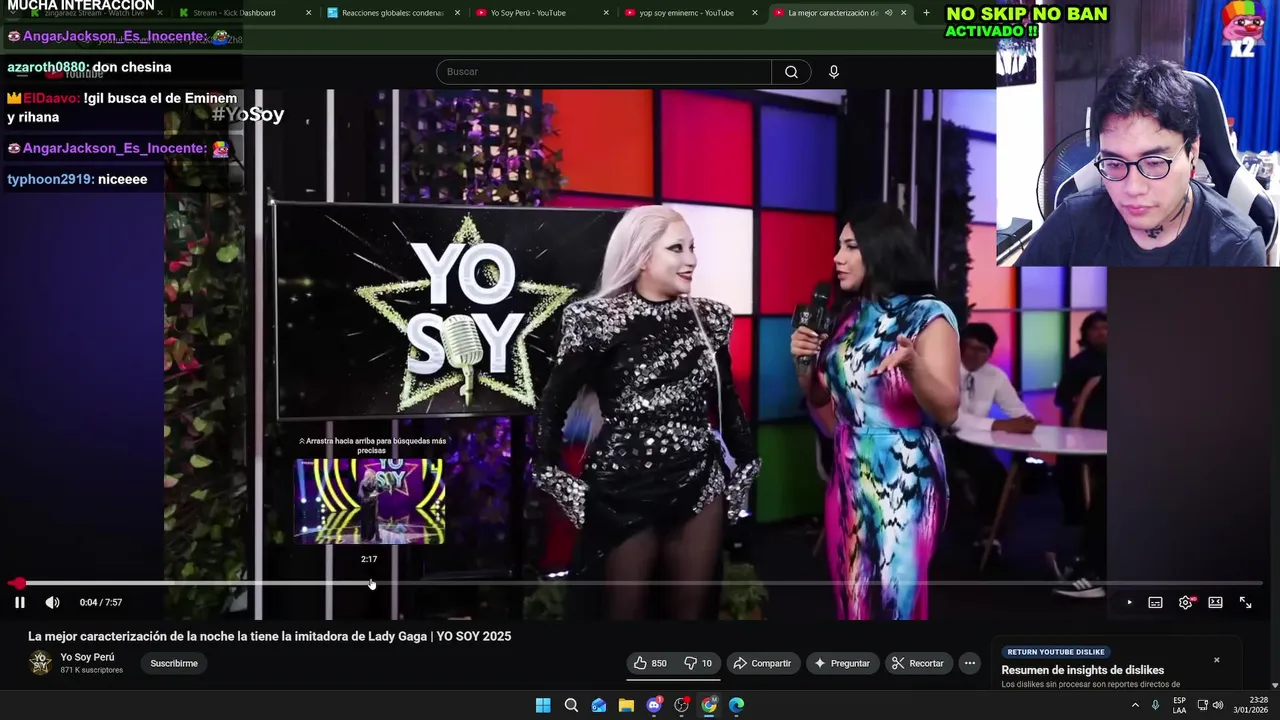Close the yop soy eminemc tab

click(755, 13)
